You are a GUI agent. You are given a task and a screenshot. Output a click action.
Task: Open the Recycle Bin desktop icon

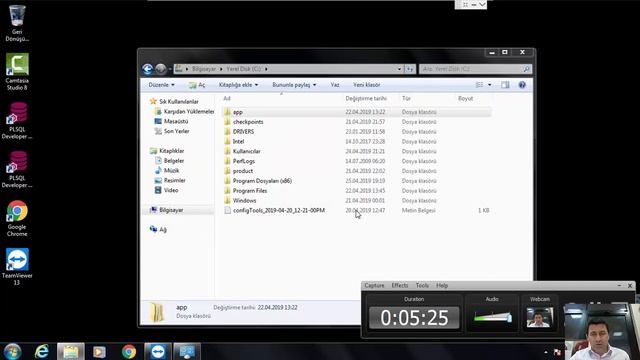click(x=17, y=23)
